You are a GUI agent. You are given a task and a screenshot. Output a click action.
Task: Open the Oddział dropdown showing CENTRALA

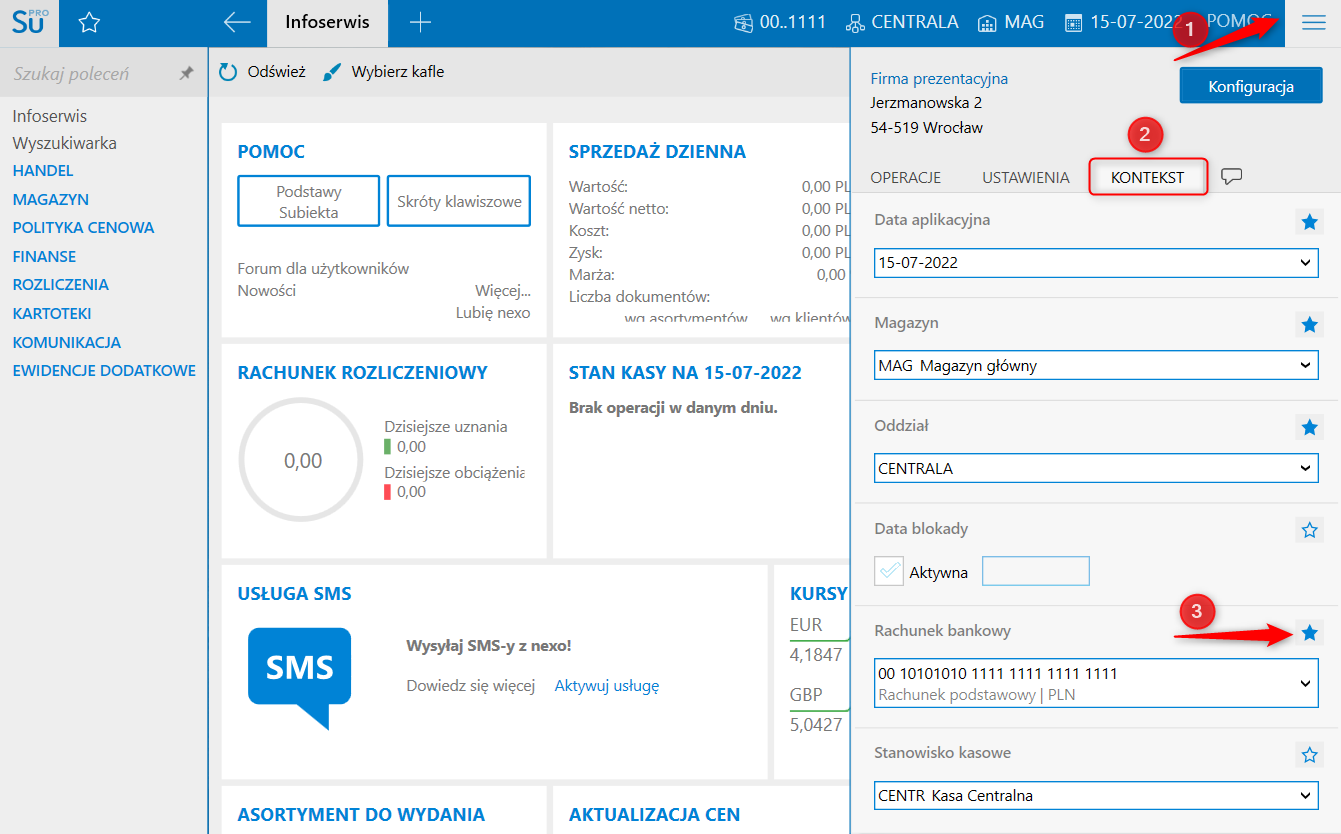(1096, 468)
